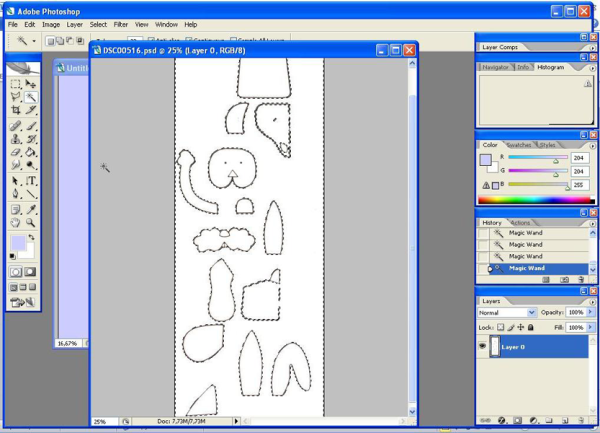Screen dimensions: 600x433
Task: Expand the Opacity slider arrow
Action: [x=589, y=313]
